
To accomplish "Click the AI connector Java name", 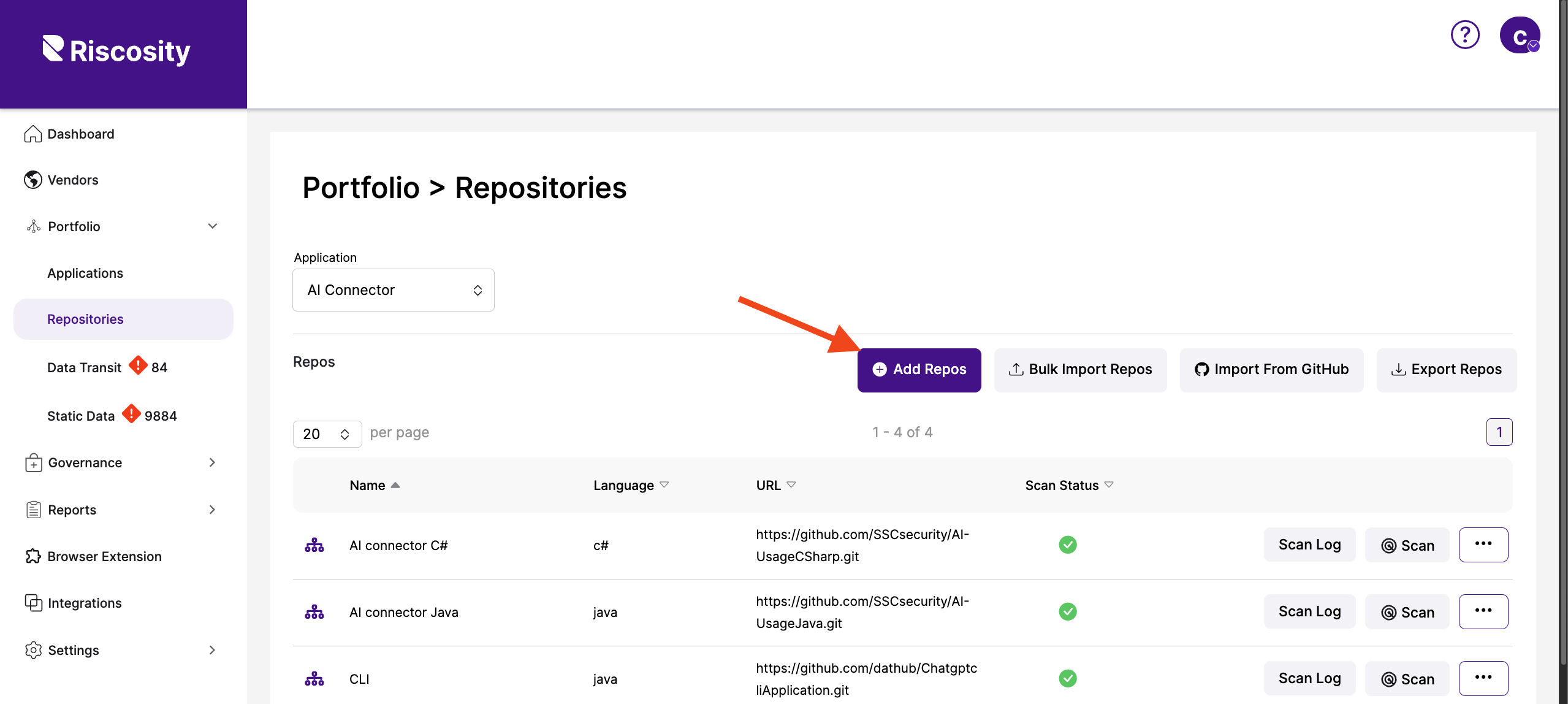I will [x=404, y=612].
